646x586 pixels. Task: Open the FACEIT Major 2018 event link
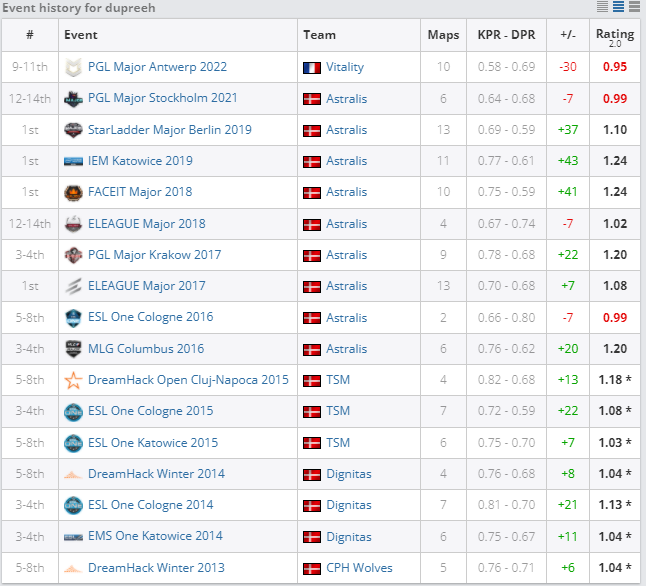140,192
